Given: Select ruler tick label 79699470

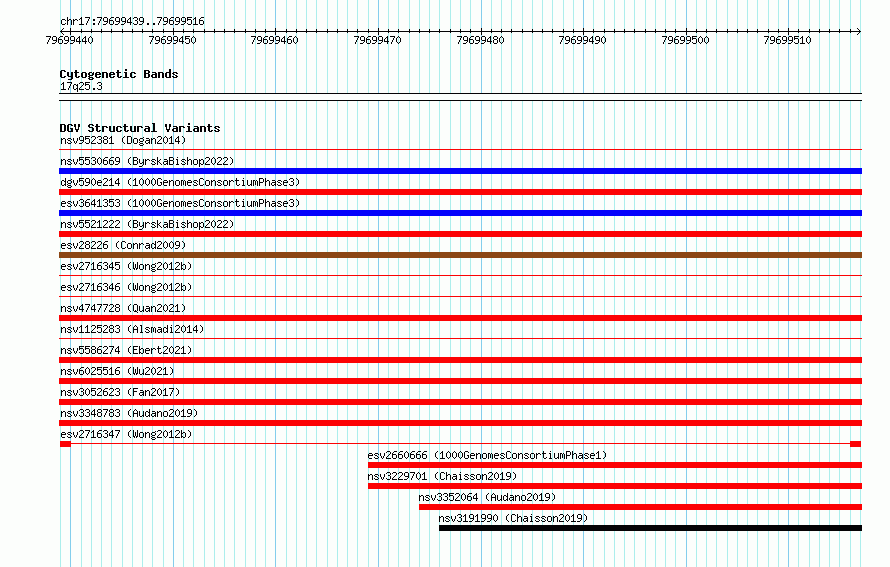Looking at the screenshot, I should tap(377, 40).
